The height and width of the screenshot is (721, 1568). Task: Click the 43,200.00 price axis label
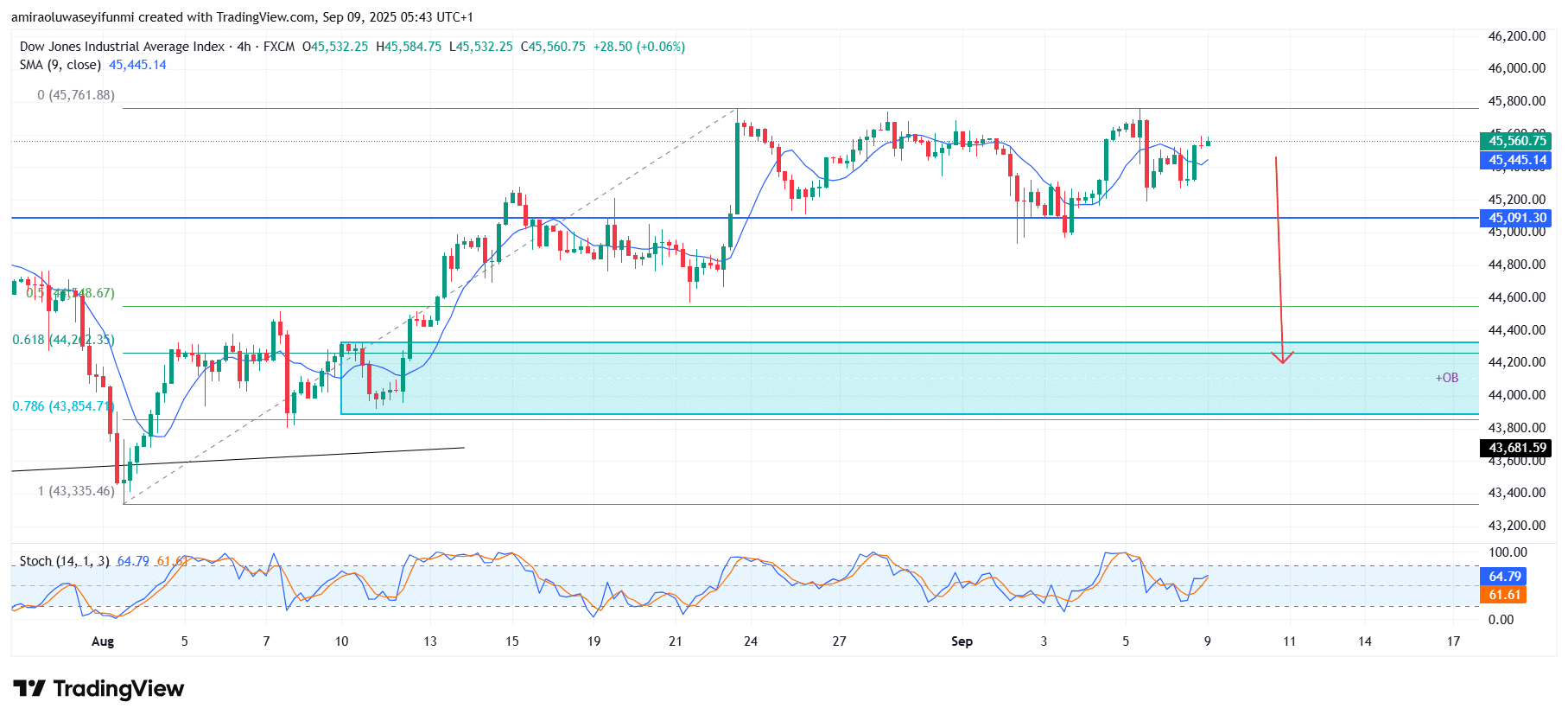[1516, 526]
